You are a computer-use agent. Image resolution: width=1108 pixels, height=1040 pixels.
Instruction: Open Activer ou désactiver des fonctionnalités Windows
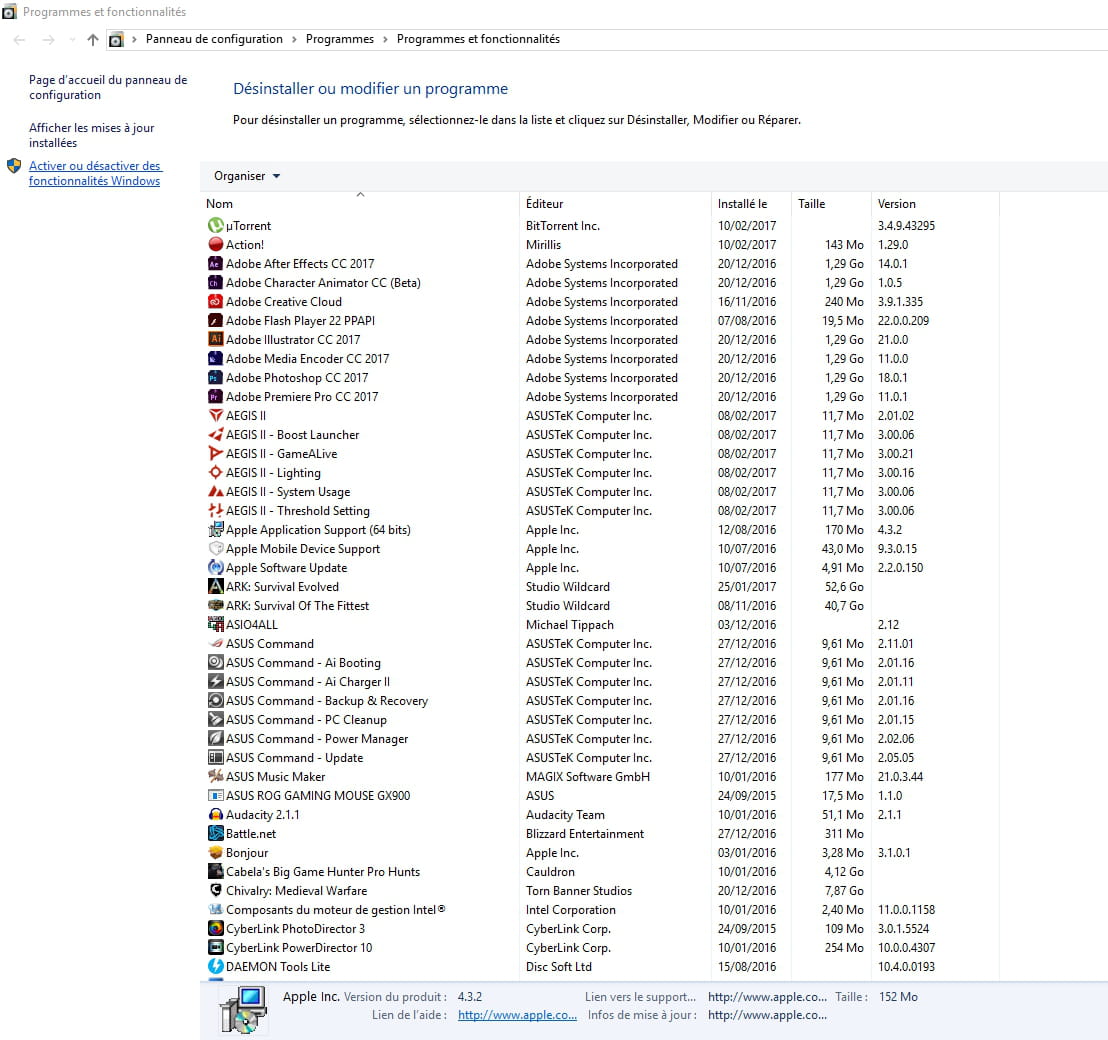(95, 174)
